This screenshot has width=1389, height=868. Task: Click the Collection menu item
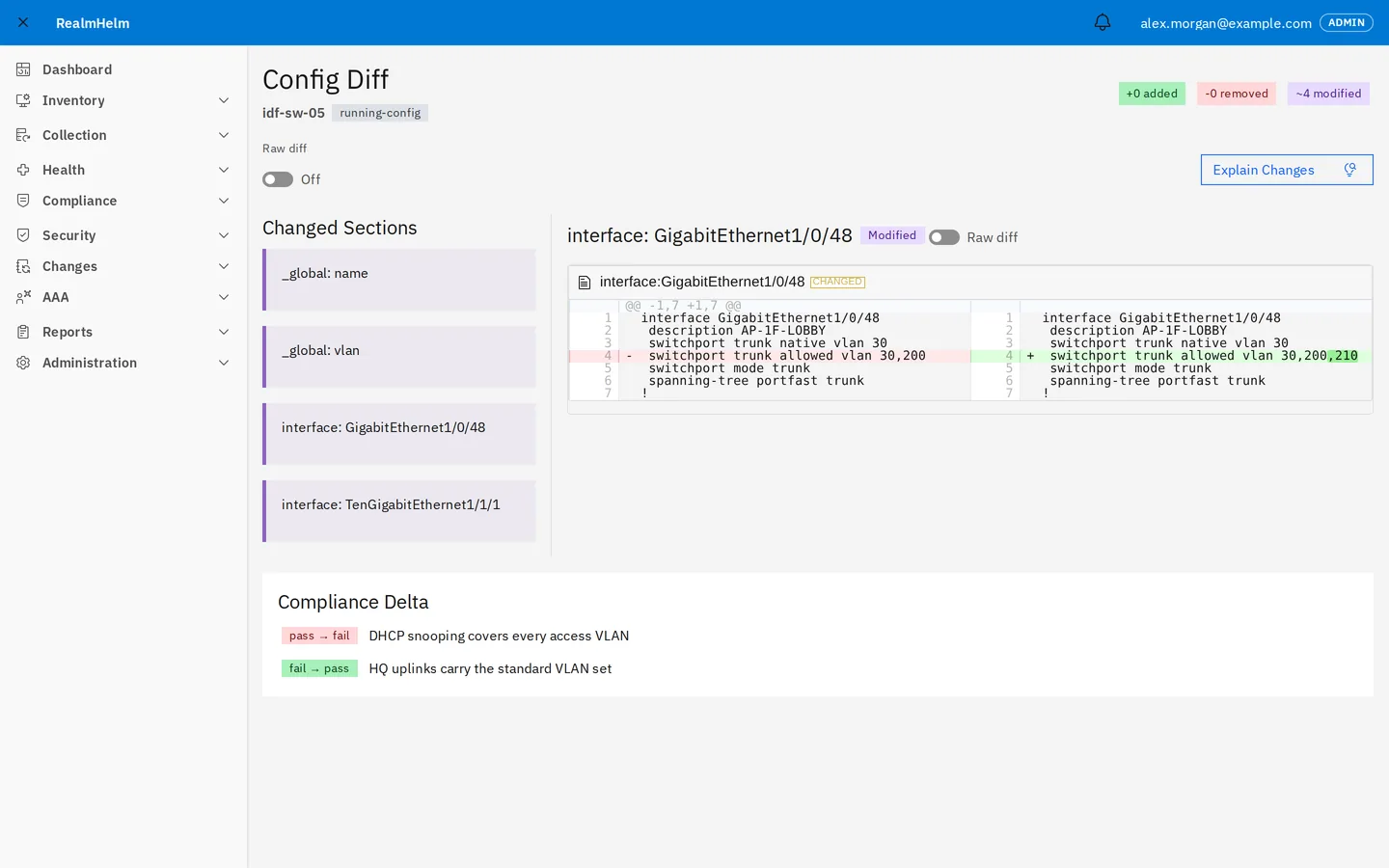coord(123,135)
